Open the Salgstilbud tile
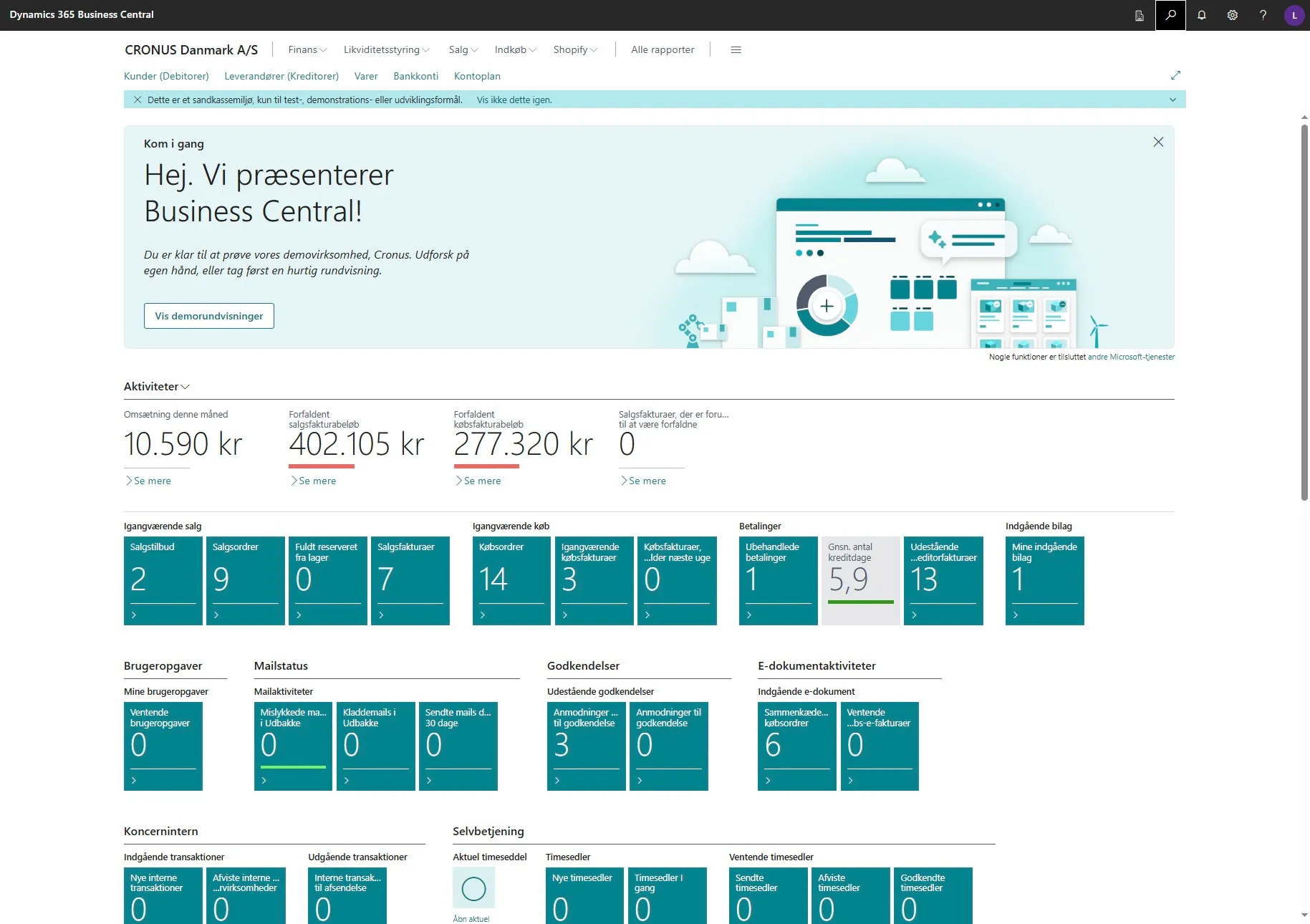 click(x=163, y=581)
